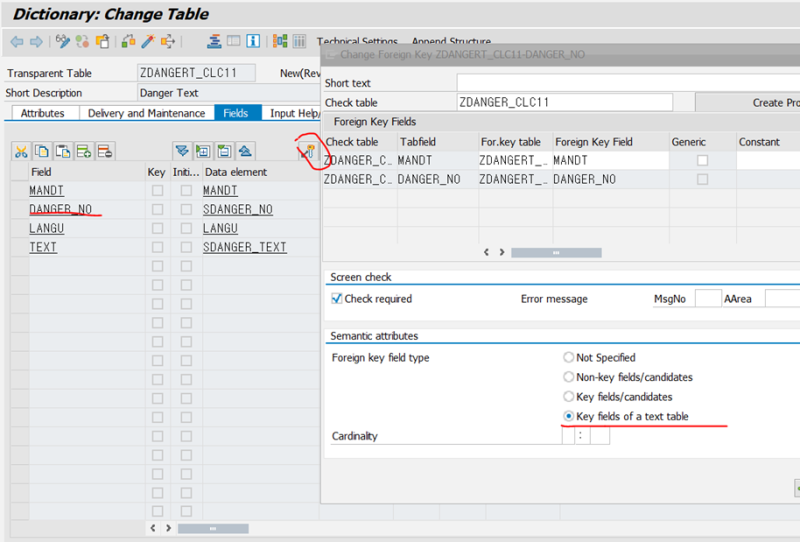Select the Foreign Key Field cell MANDT
The height and width of the screenshot is (542, 800).
611,160
